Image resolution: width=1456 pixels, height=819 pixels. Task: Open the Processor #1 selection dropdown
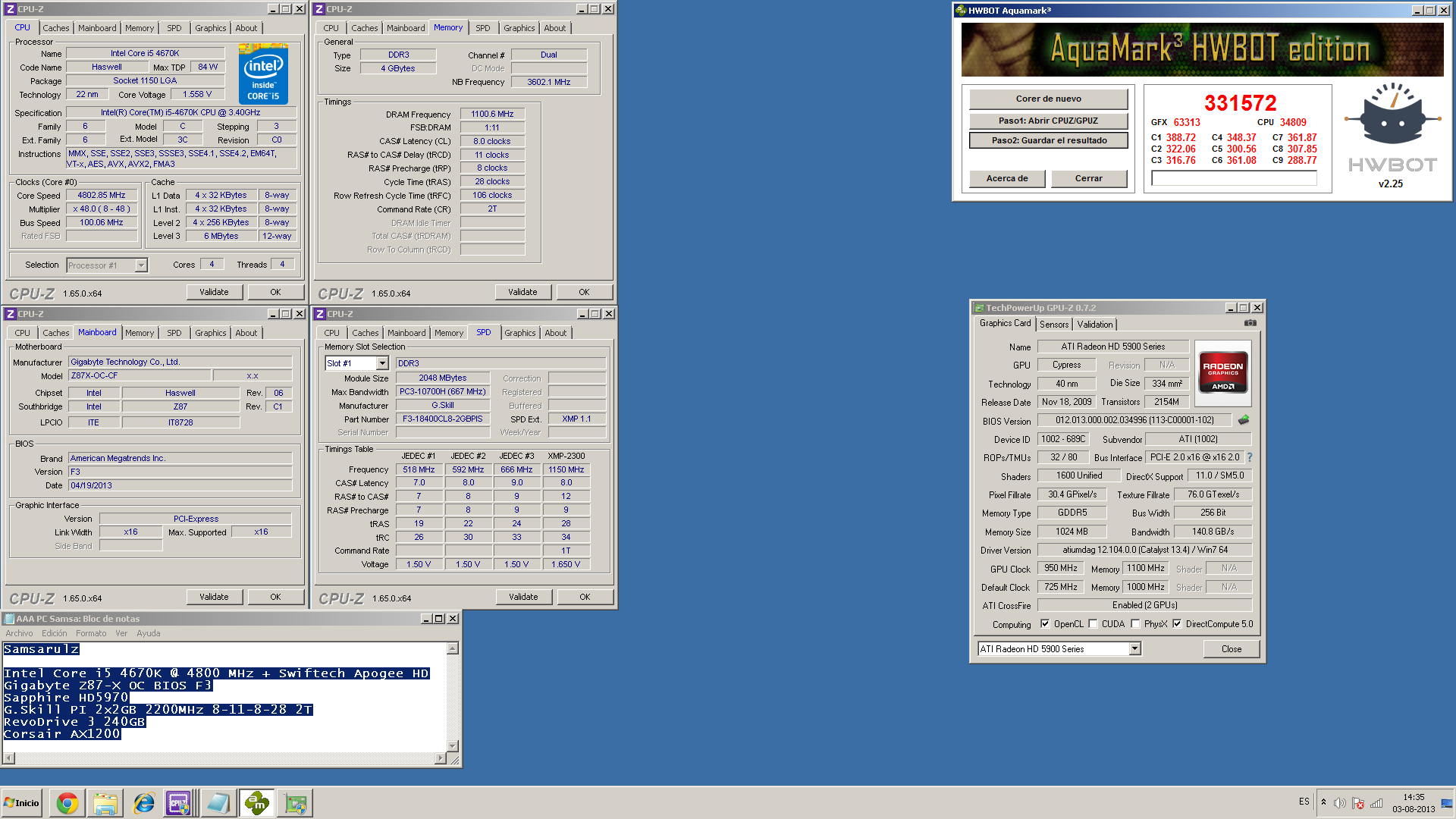[141, 265]
